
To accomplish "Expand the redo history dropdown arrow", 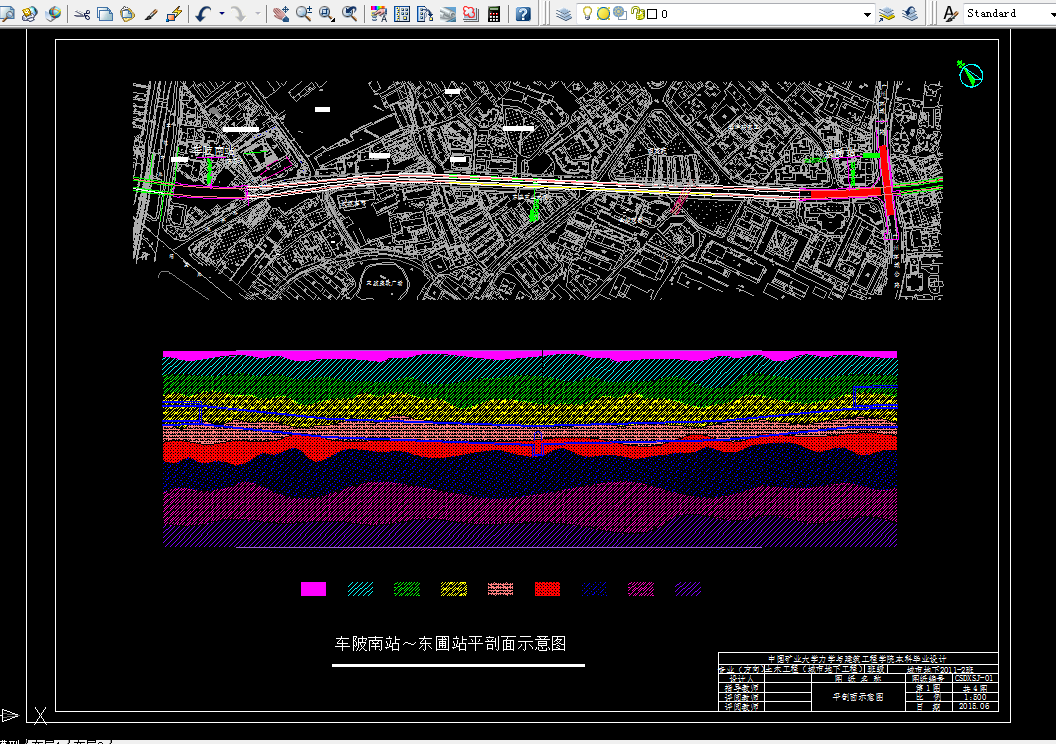I will (257, 13).
